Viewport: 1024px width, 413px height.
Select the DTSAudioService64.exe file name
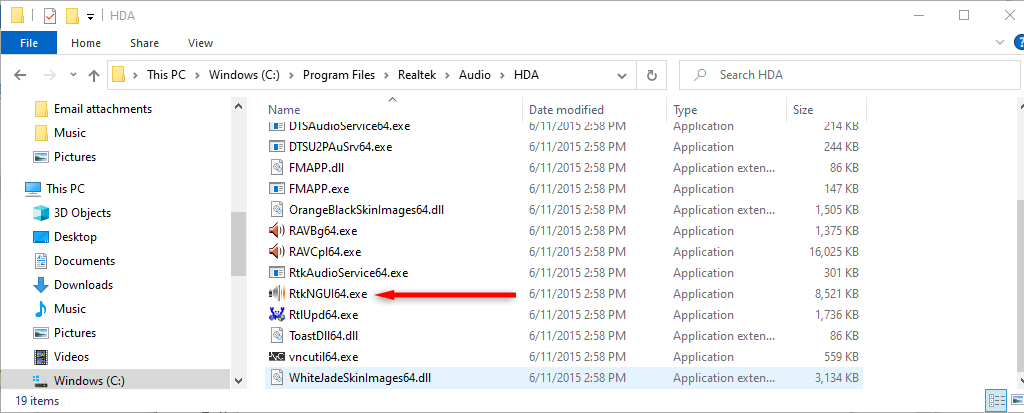coord(349,126)
